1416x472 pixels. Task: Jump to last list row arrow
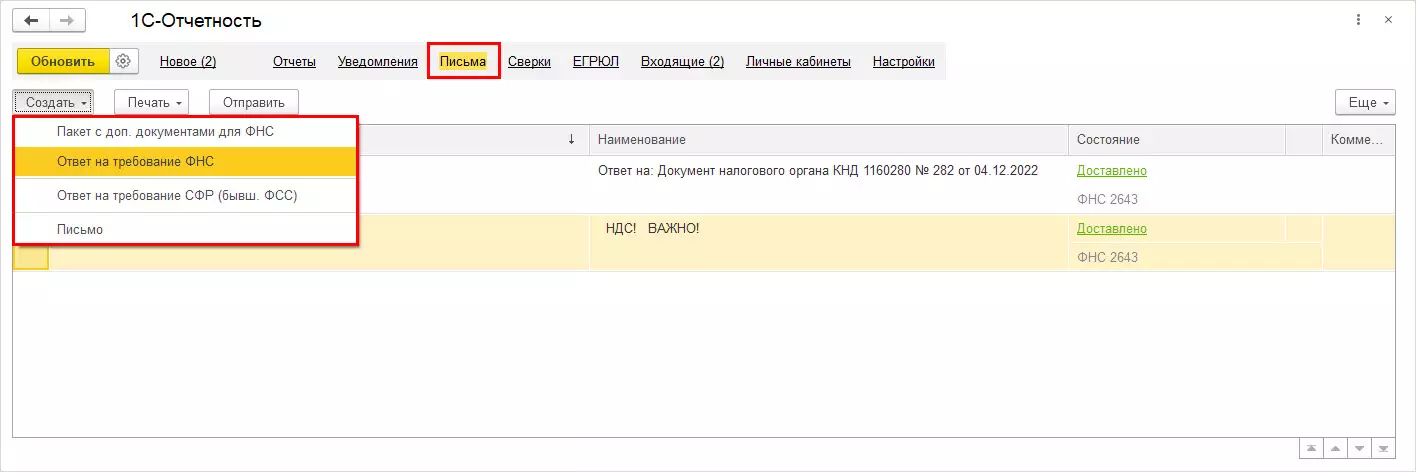(1384, 449)
